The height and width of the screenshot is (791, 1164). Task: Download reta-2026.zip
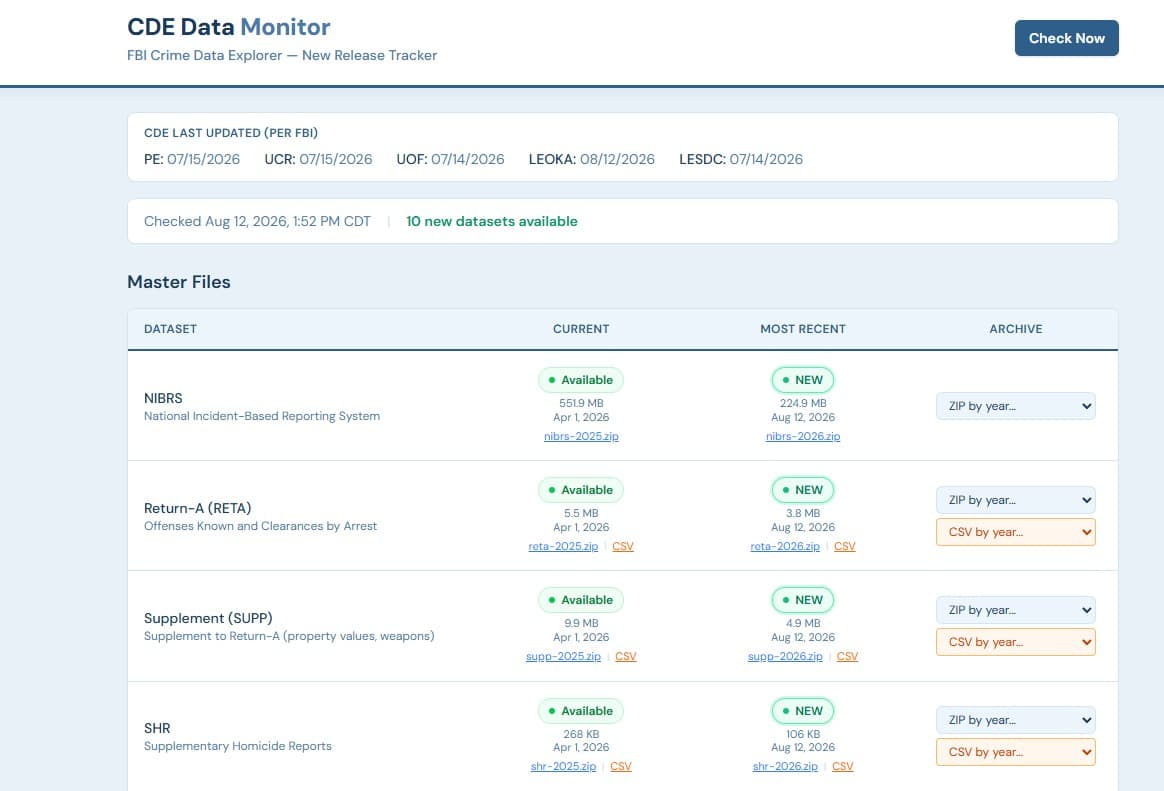click(785, 546)
